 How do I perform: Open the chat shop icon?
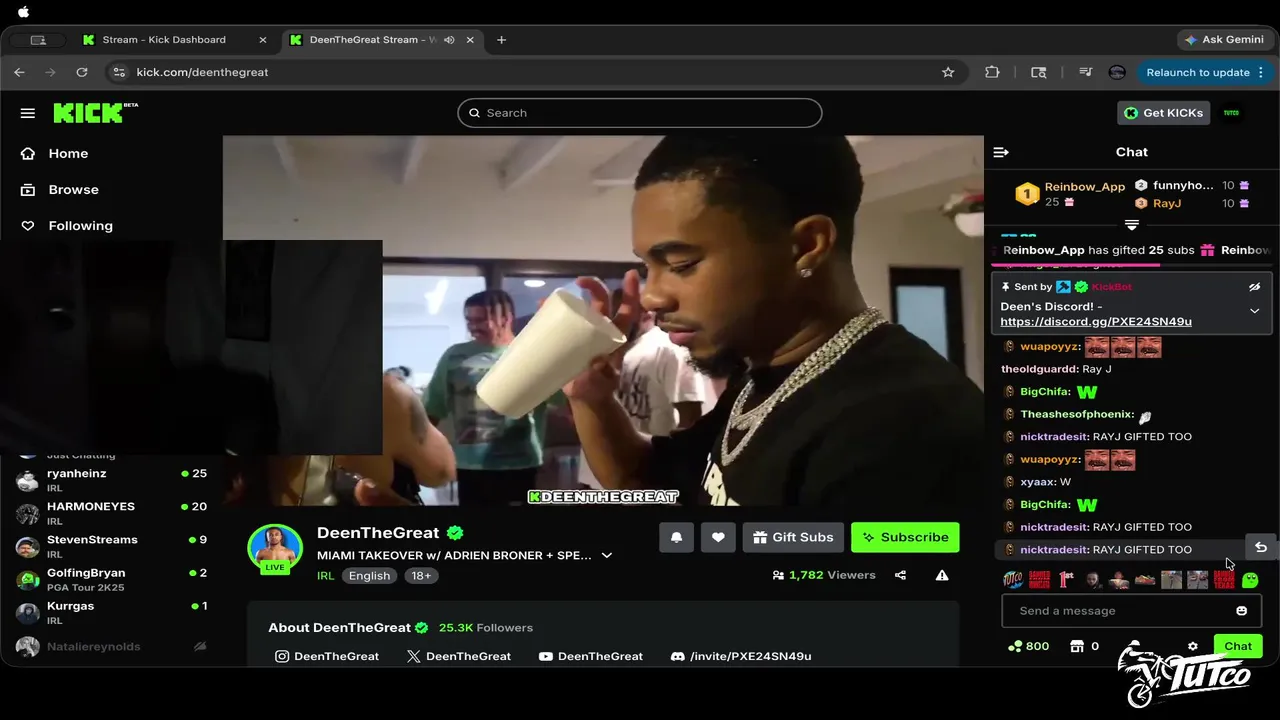point(1077,646)
